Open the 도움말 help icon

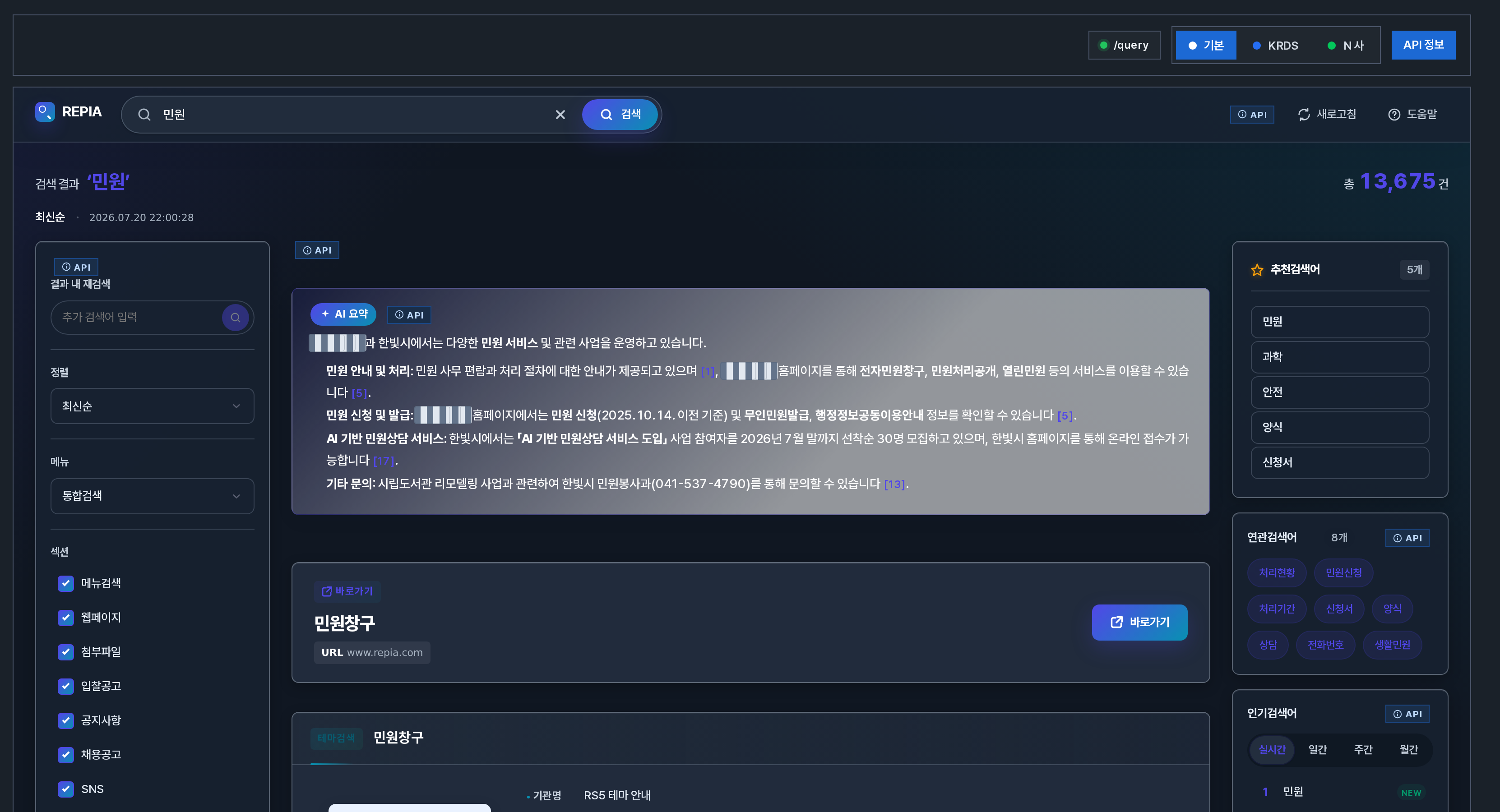point(1394,115)
